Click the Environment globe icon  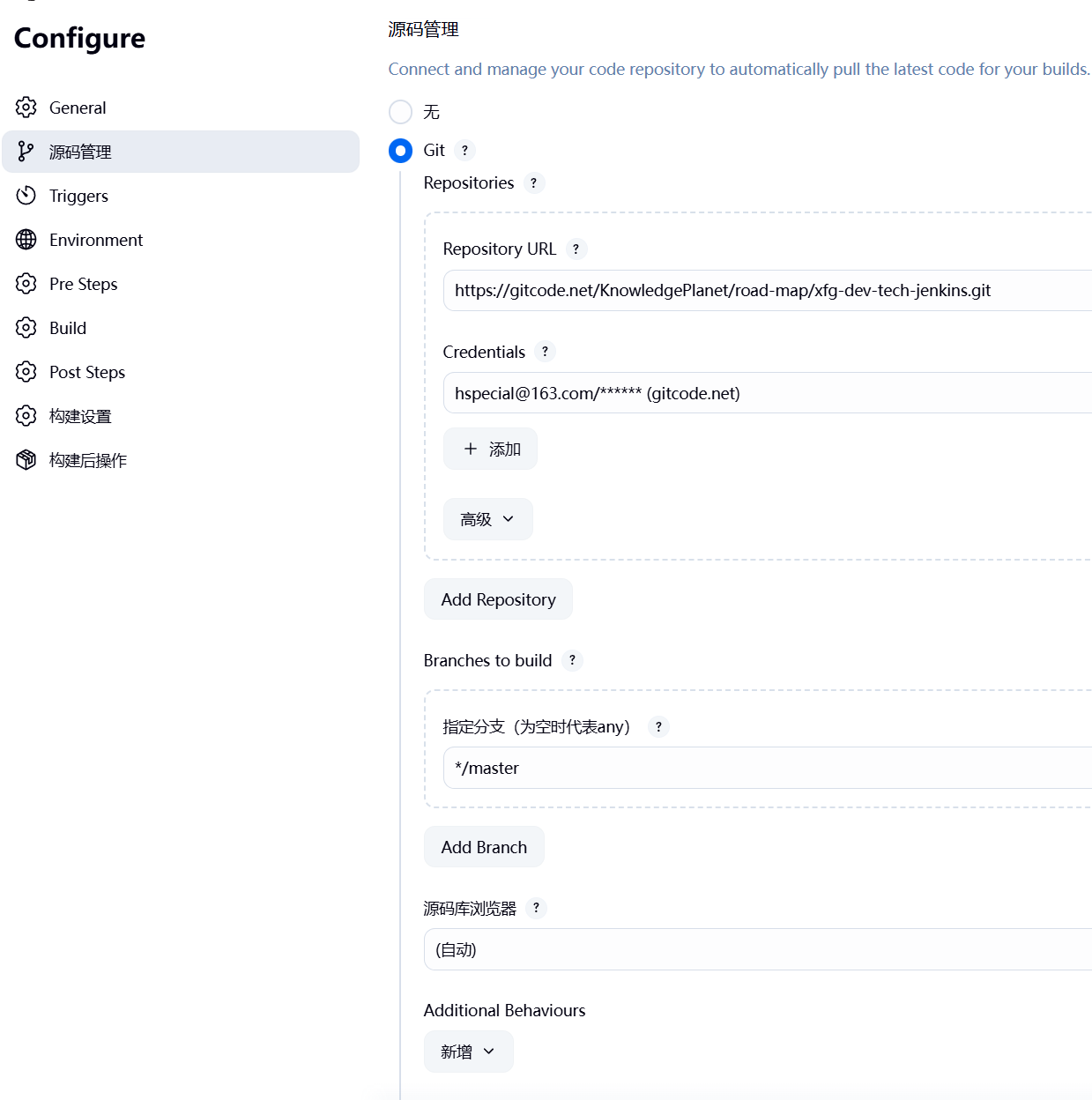pyautogui.click(x=26, y=240)
